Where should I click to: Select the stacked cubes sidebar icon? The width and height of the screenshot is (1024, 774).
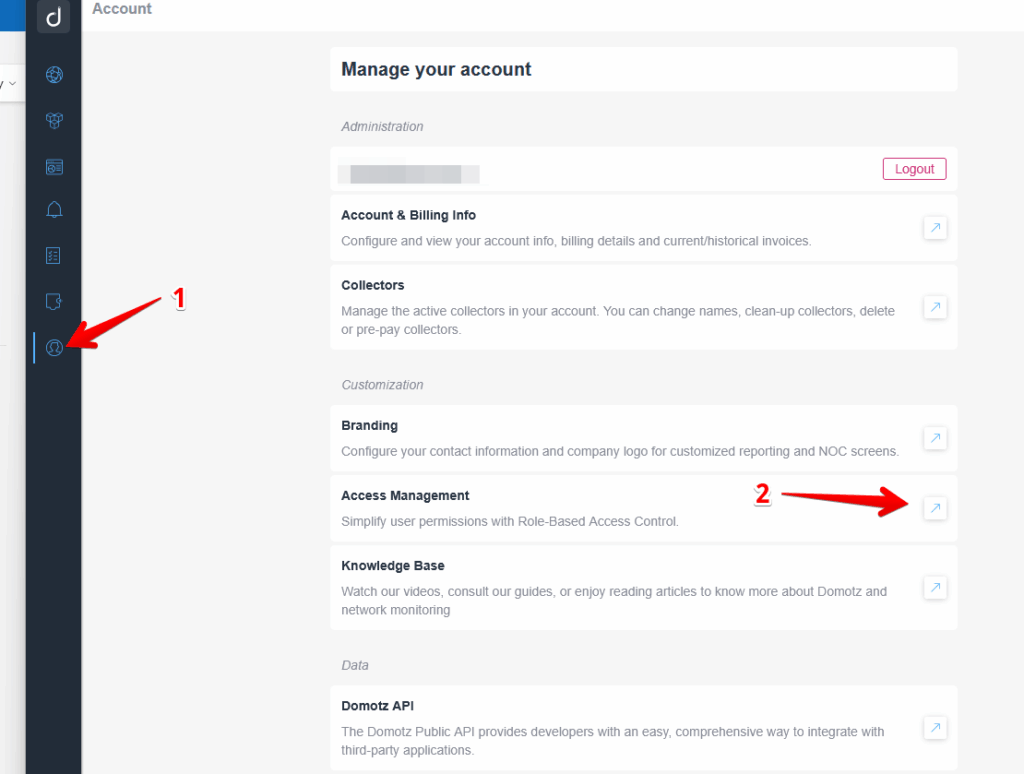(x=54, y=121)
